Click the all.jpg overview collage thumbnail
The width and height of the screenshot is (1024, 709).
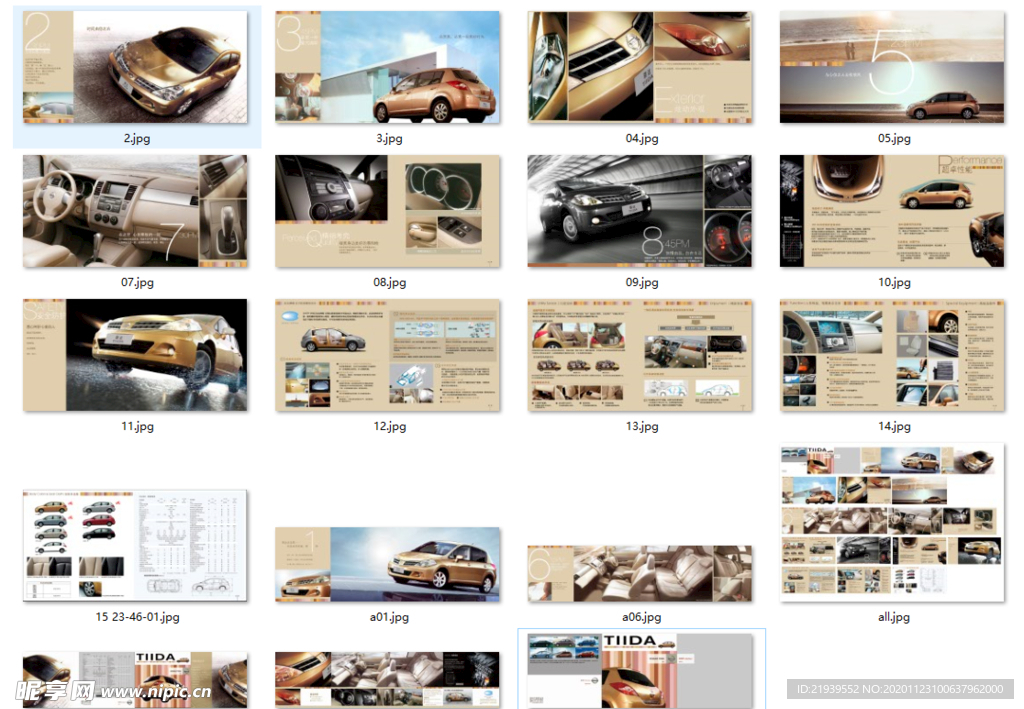click(x=892, y=523)
